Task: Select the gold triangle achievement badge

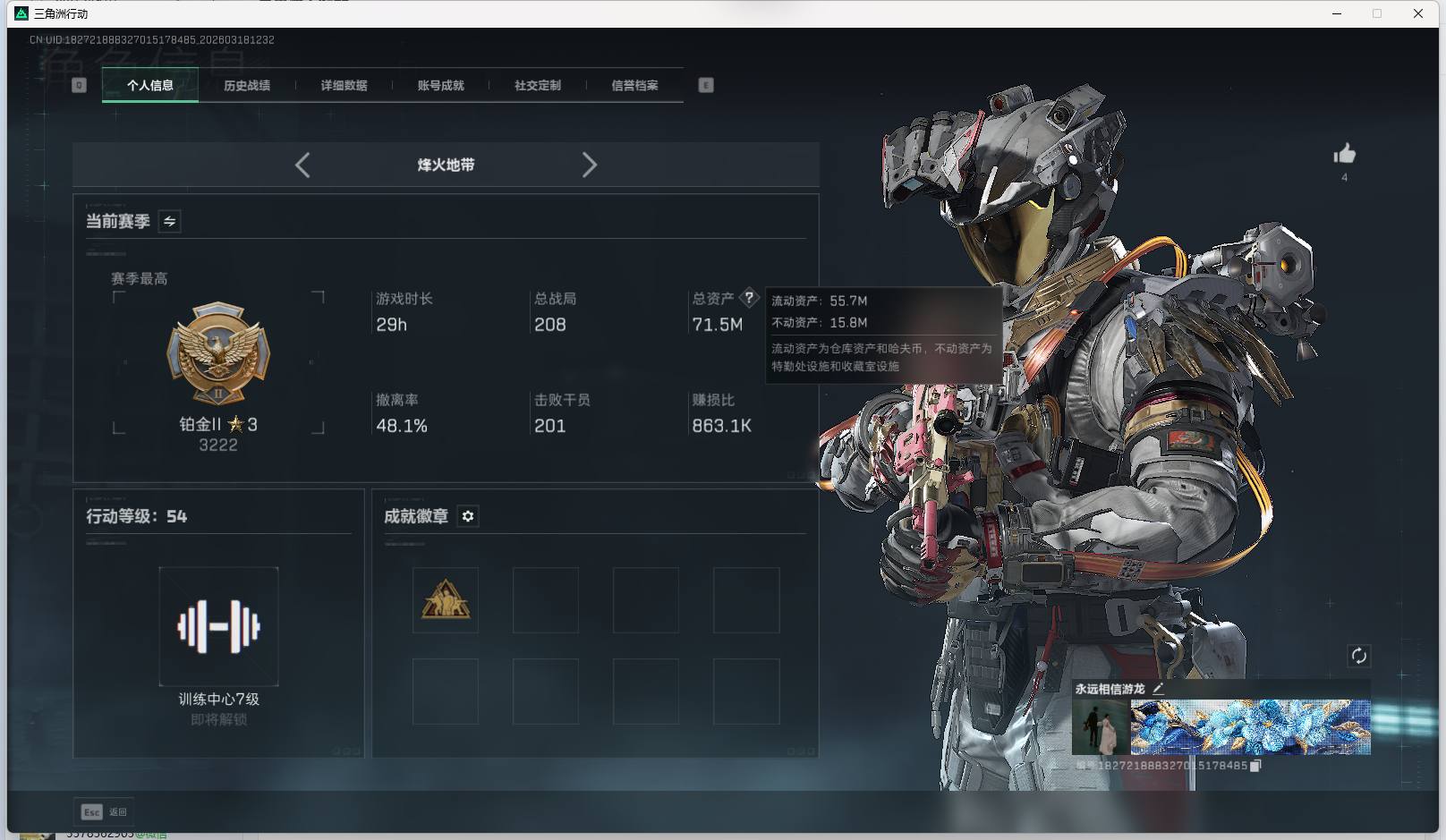Action: coord(446,599)
